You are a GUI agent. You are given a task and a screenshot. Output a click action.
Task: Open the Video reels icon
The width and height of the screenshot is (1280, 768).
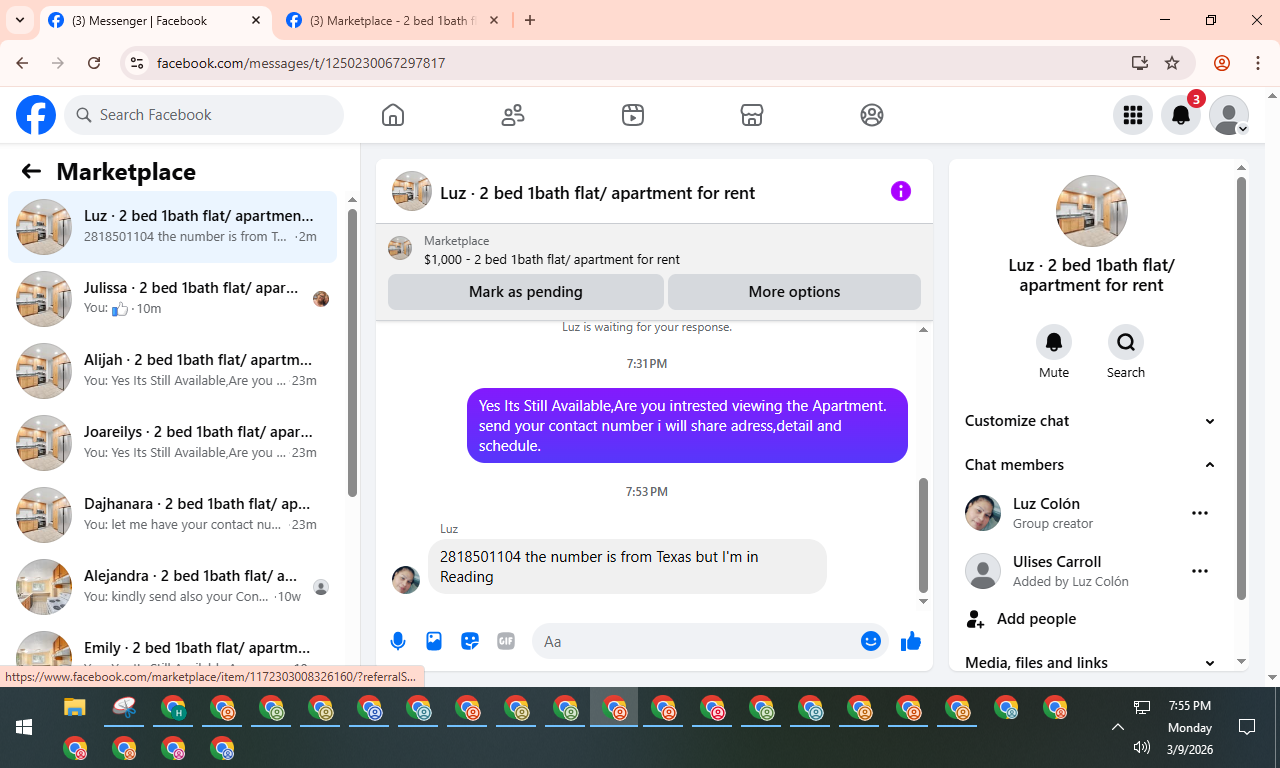pos(632,115)
